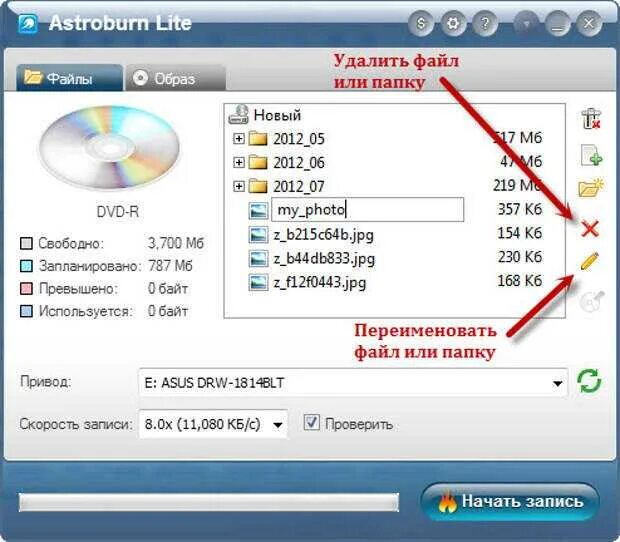Click the Используется blue color swatch
Image resolution: width=620 pixels, height=542 pixels.
26,312
